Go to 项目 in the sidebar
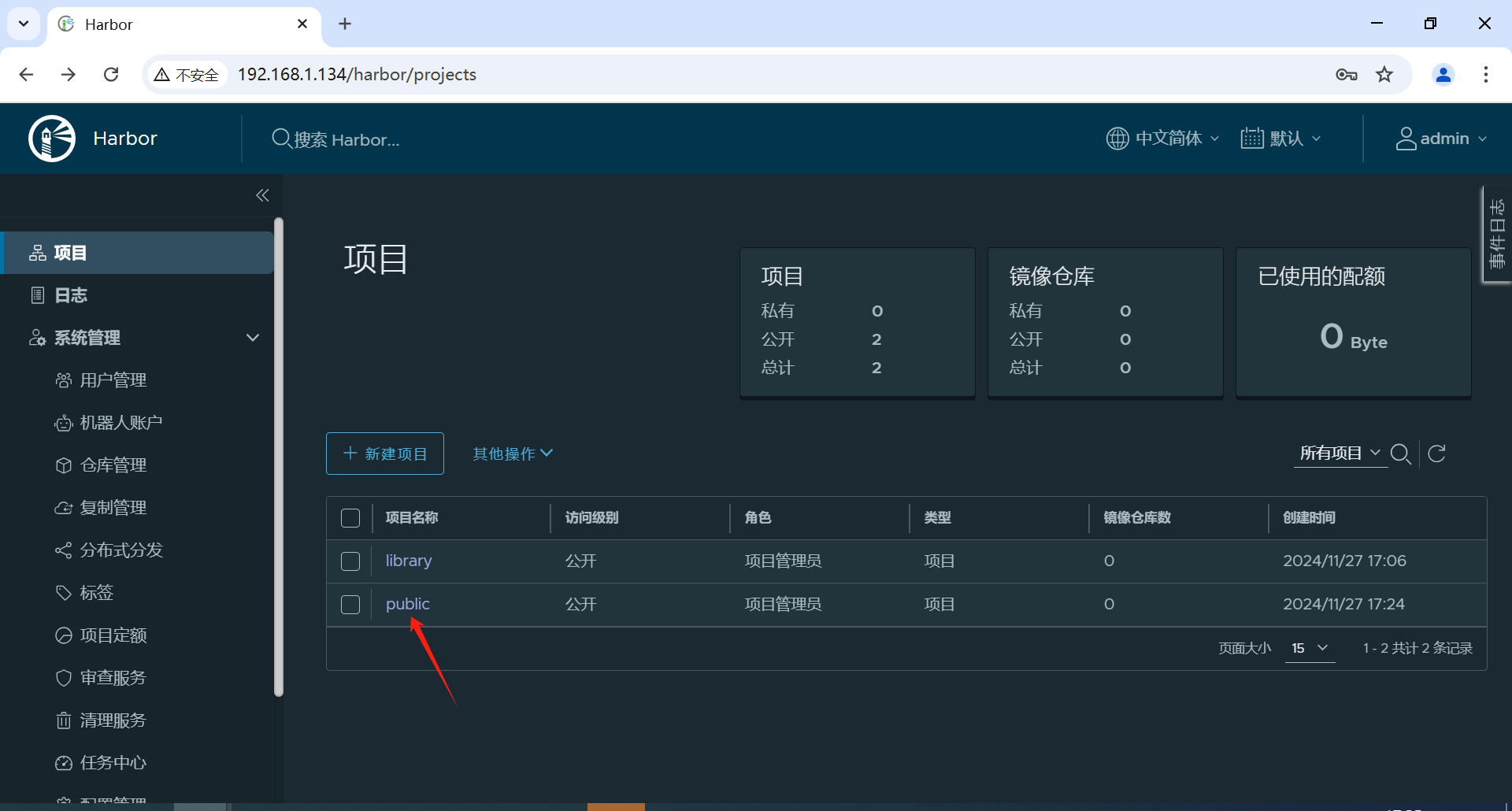 (138, 253)
